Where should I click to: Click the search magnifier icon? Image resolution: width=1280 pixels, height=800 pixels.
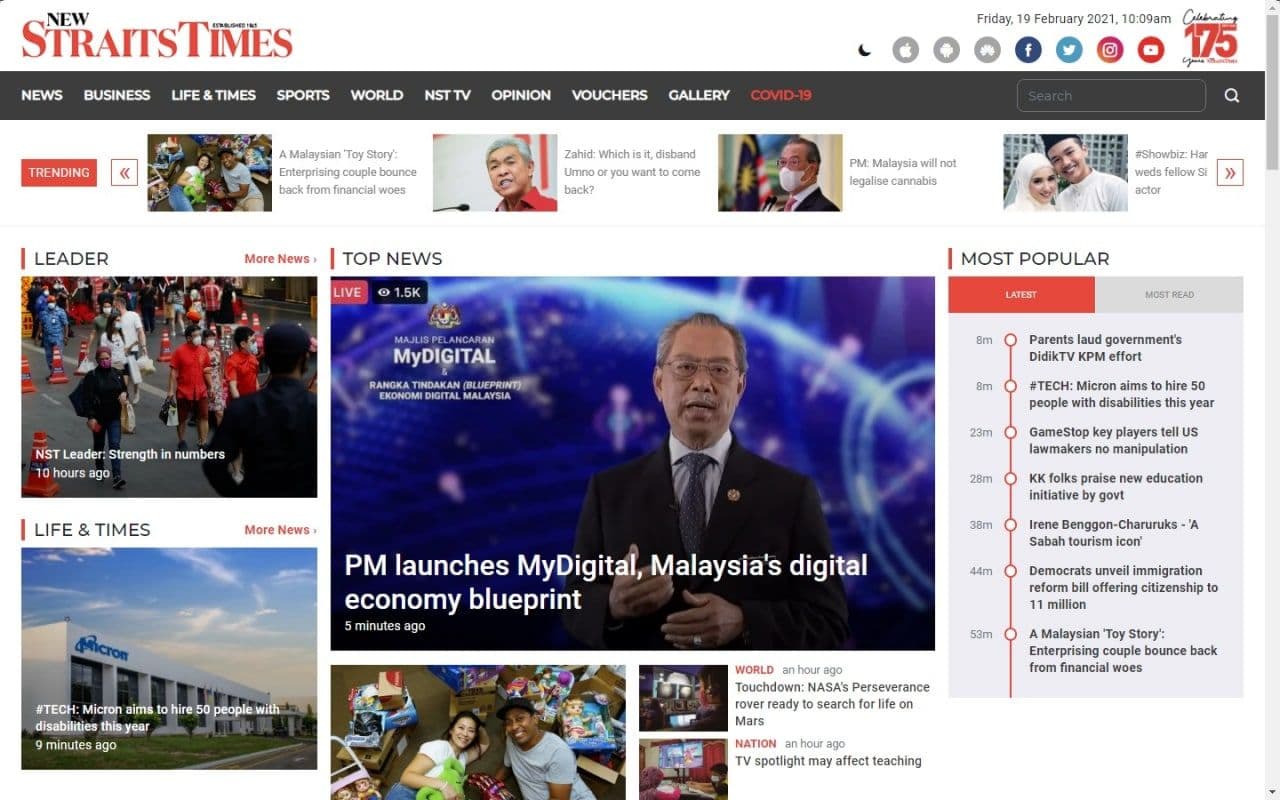tap(1232, 96)
